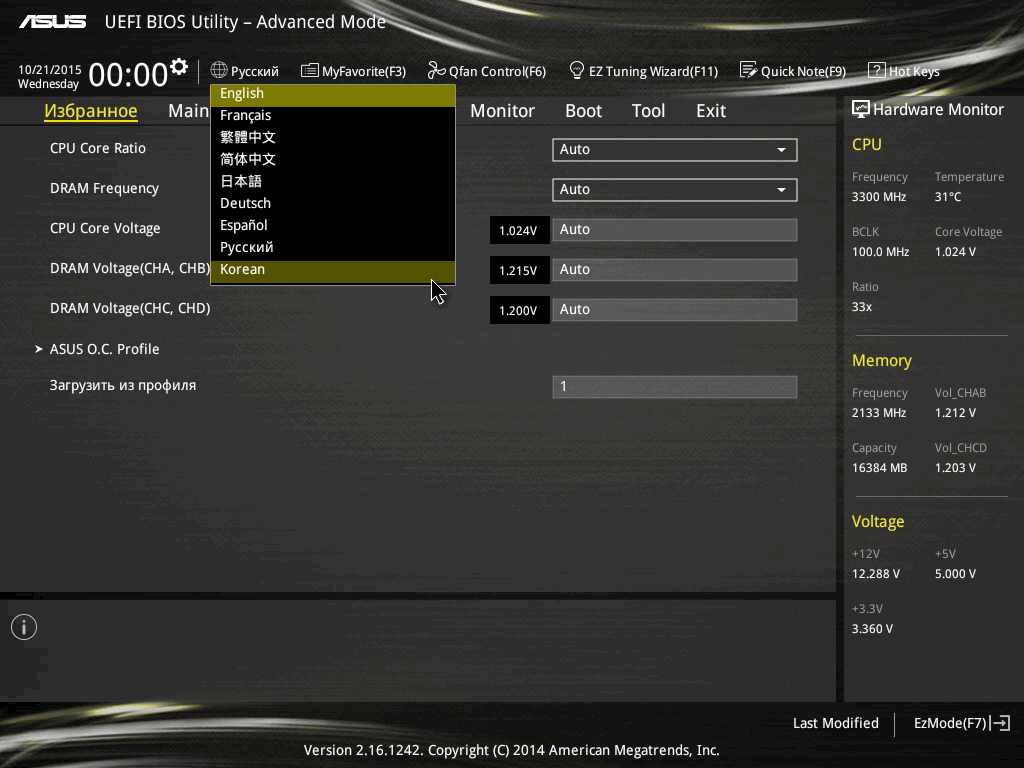Click the Hardware Monitor display icon
The height and width of the screenshot is (768, 1024).
861,109
